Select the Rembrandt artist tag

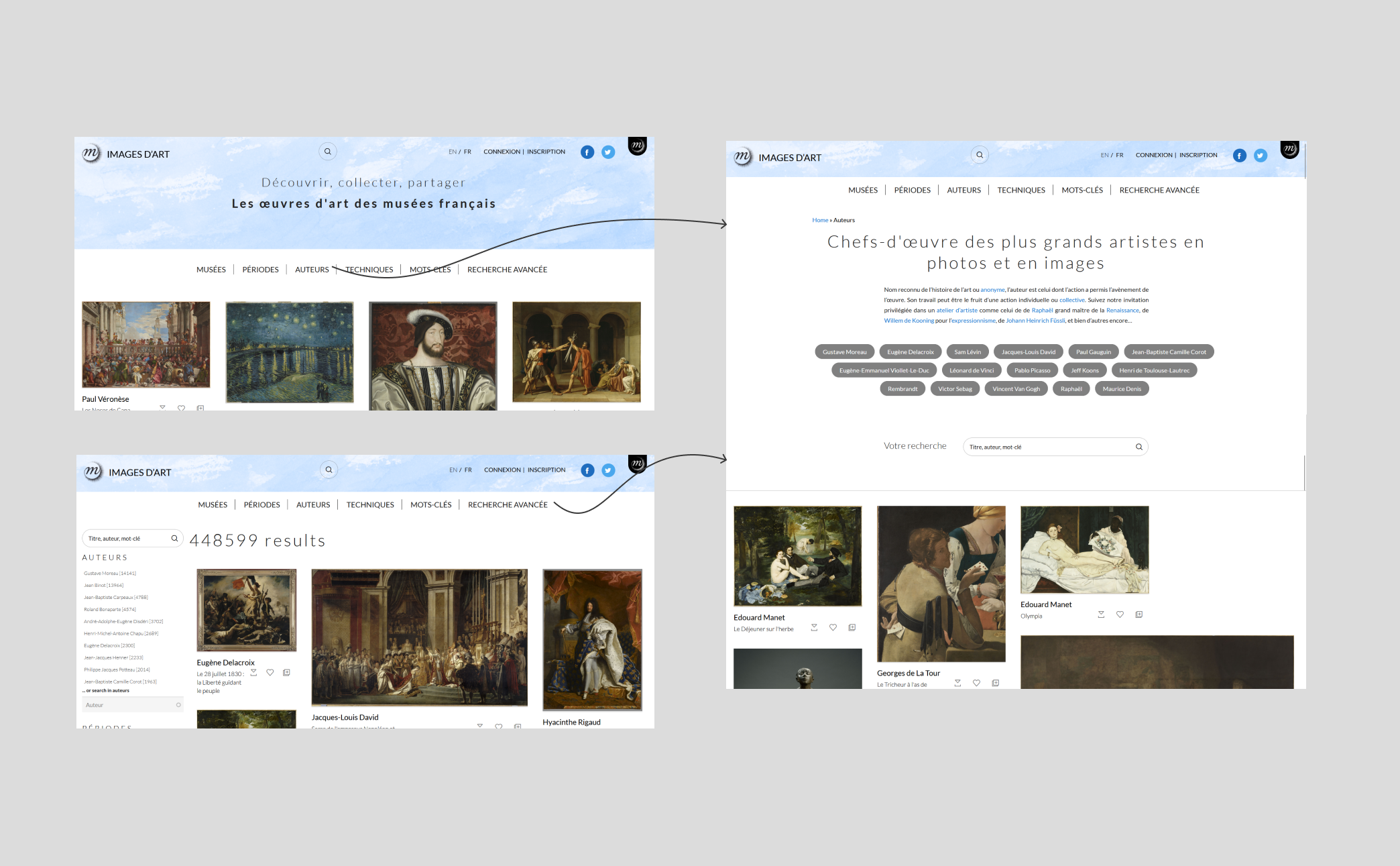902,388
